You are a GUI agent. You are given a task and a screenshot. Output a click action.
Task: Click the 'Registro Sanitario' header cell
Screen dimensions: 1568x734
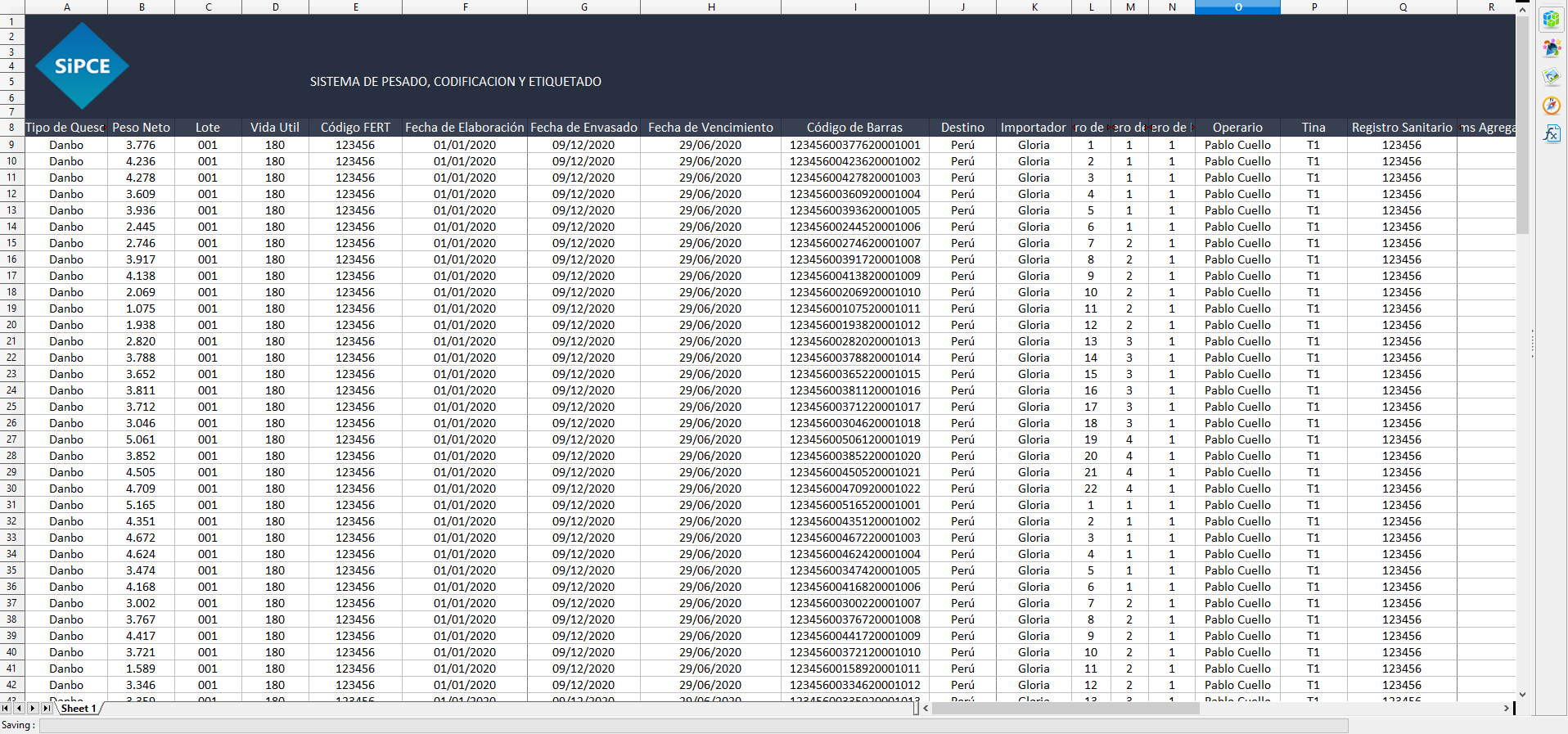1402,128
